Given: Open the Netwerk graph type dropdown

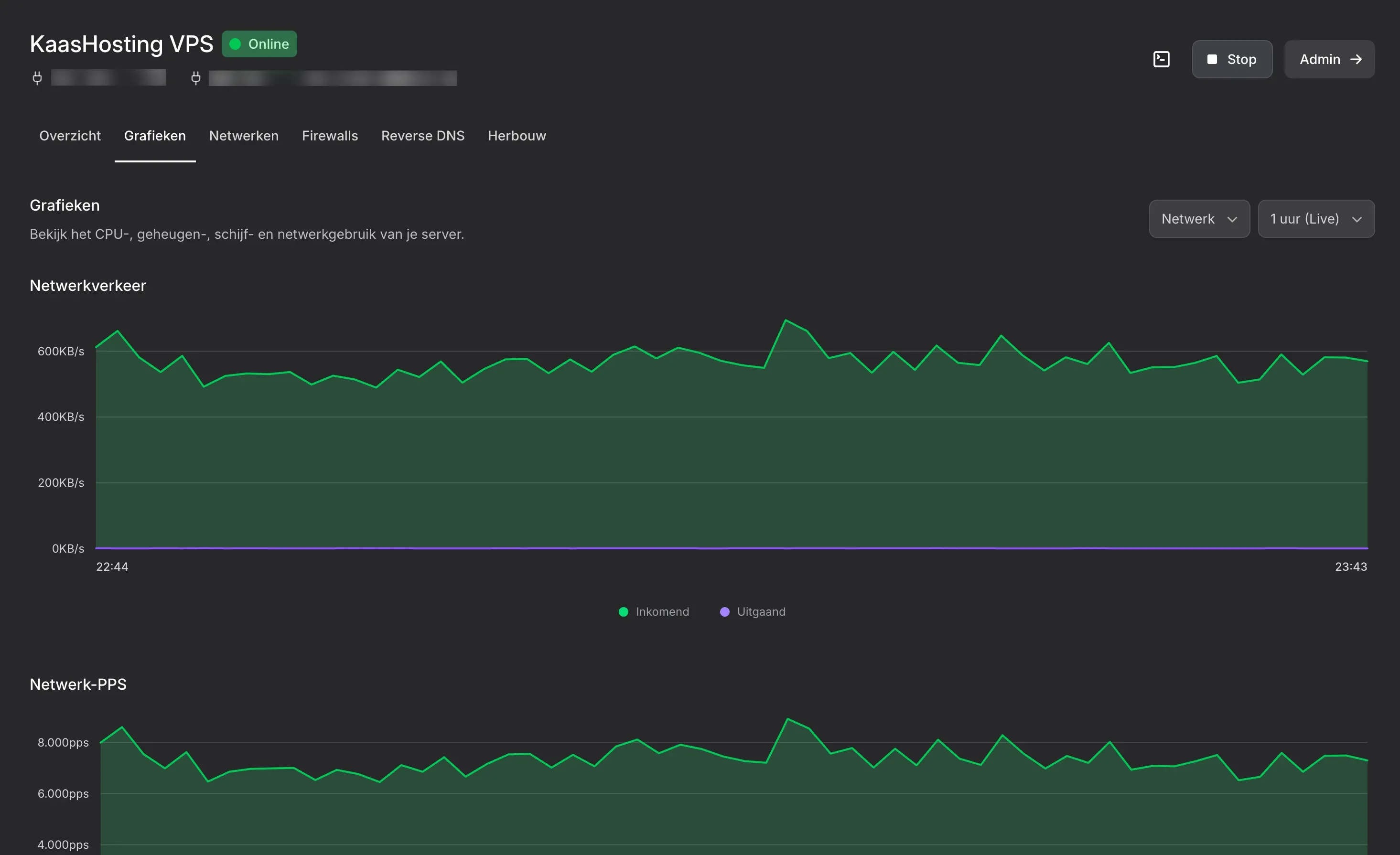Looking at the screenshot, I should pyautogui.click(x=1199, y=219).
